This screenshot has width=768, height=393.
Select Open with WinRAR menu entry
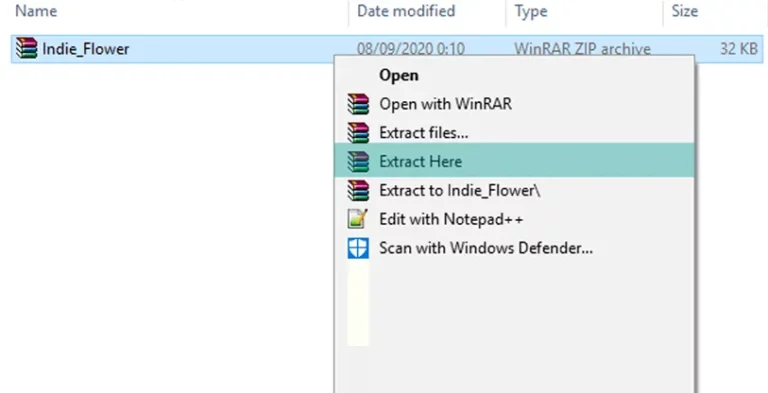coord(514,104)
